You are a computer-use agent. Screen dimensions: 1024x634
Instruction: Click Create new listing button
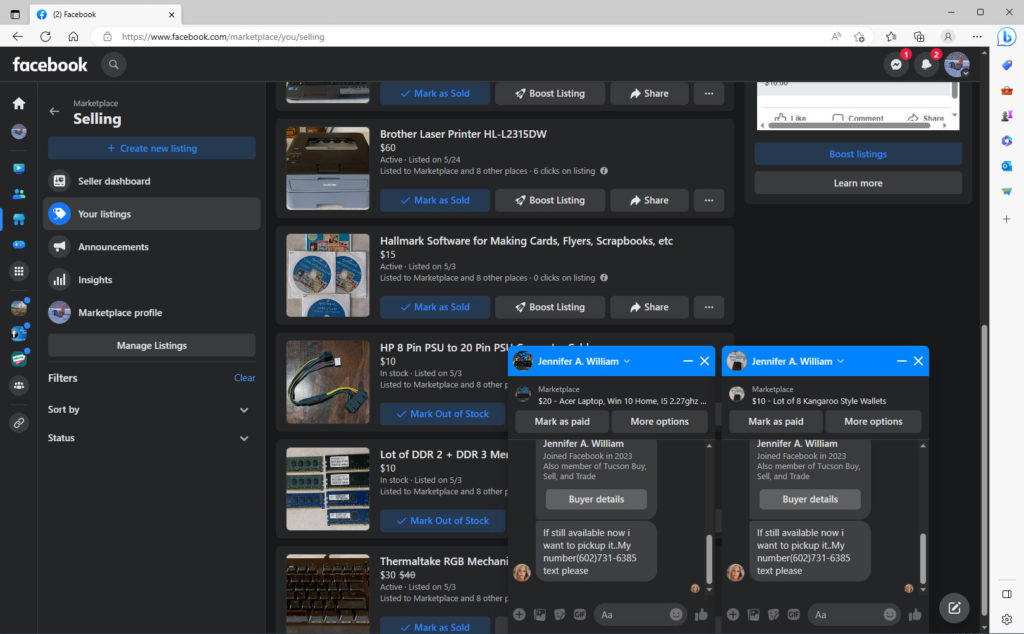pyautogui.click(x=152, y=148)
